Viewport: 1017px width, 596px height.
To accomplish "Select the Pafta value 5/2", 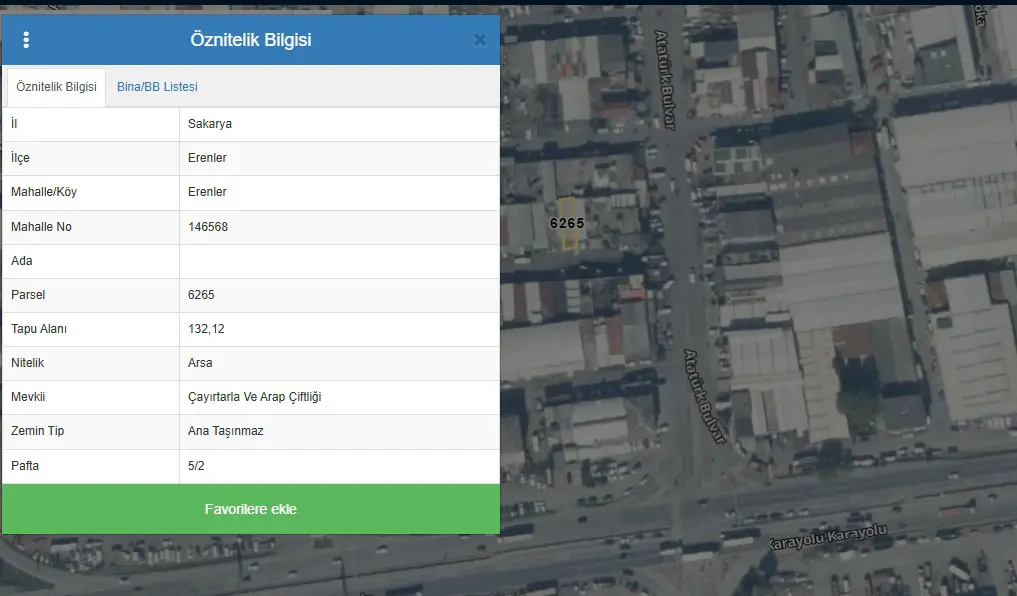I will pyautogui.click(x=196, y=466).
